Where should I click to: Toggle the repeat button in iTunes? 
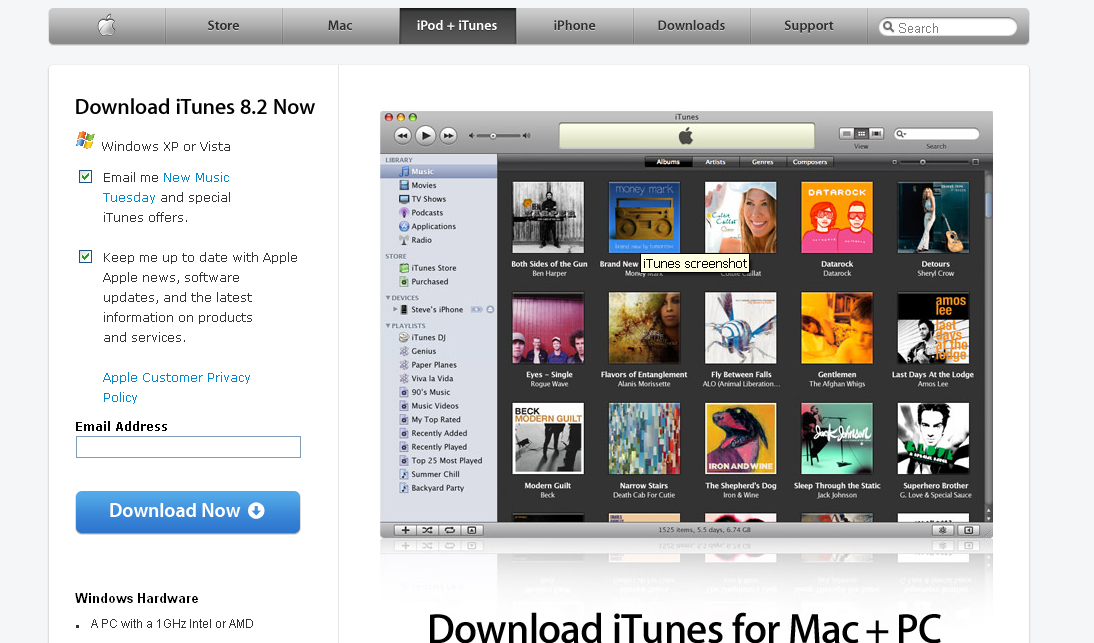click(x=450, y=530)
